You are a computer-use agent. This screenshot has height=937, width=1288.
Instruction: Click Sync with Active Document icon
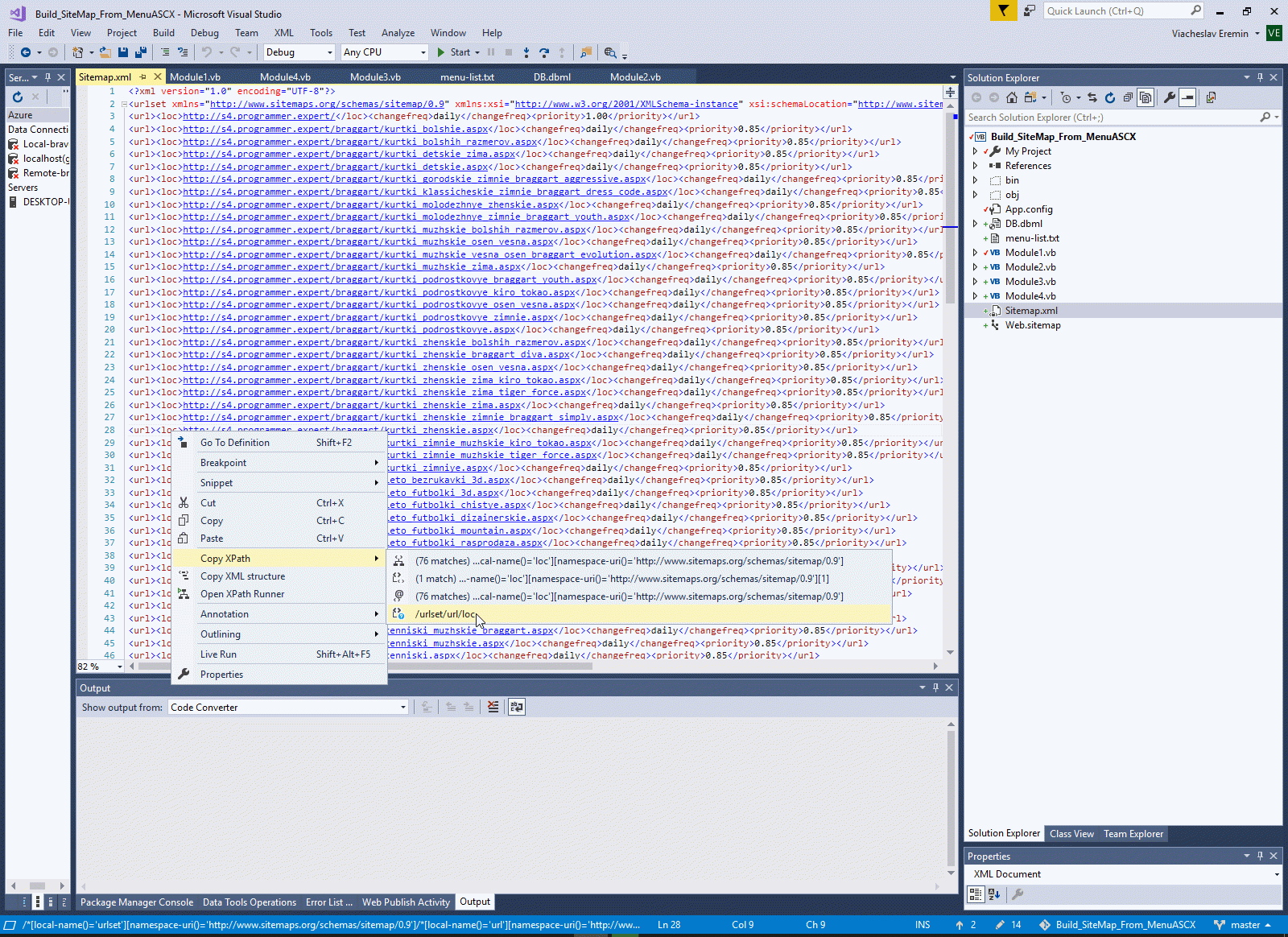[x=1092, y=97]
